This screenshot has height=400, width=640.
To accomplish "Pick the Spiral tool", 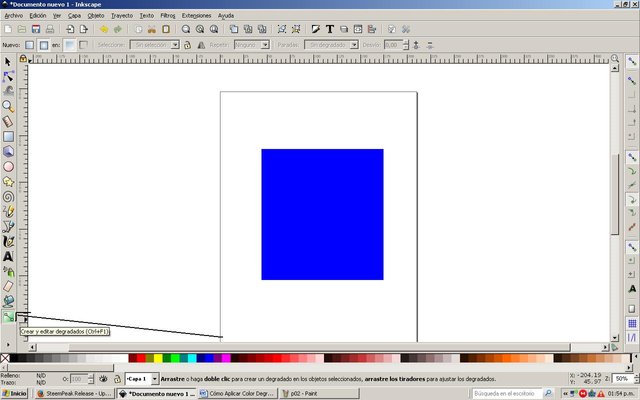I will click(x=8, y=197).
